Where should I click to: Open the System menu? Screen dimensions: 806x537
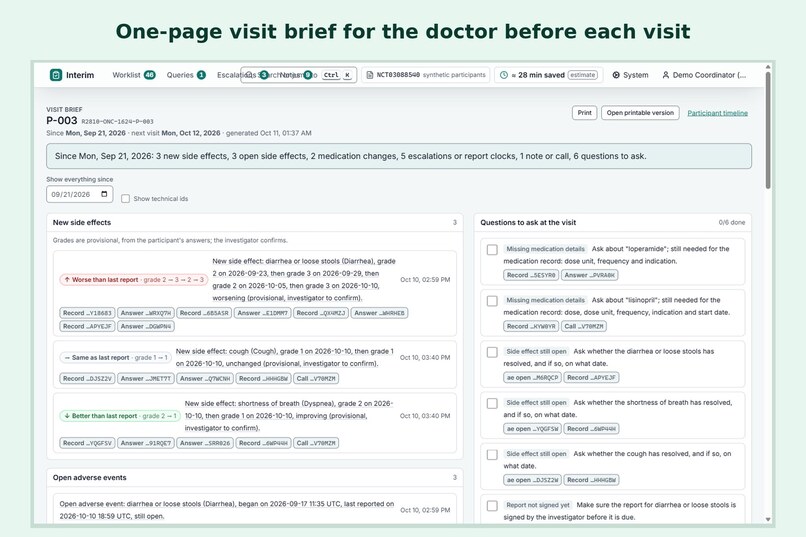click(x=630, y=75)
